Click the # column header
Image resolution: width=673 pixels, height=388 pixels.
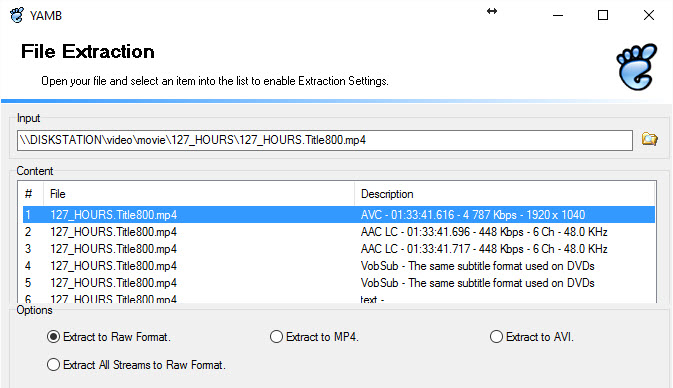click(30, 194)
